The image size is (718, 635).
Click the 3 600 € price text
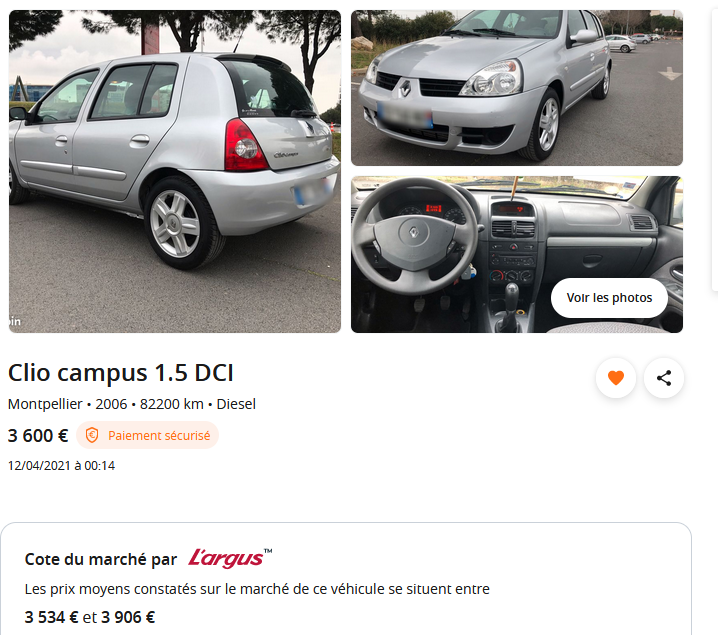(38, 435)
